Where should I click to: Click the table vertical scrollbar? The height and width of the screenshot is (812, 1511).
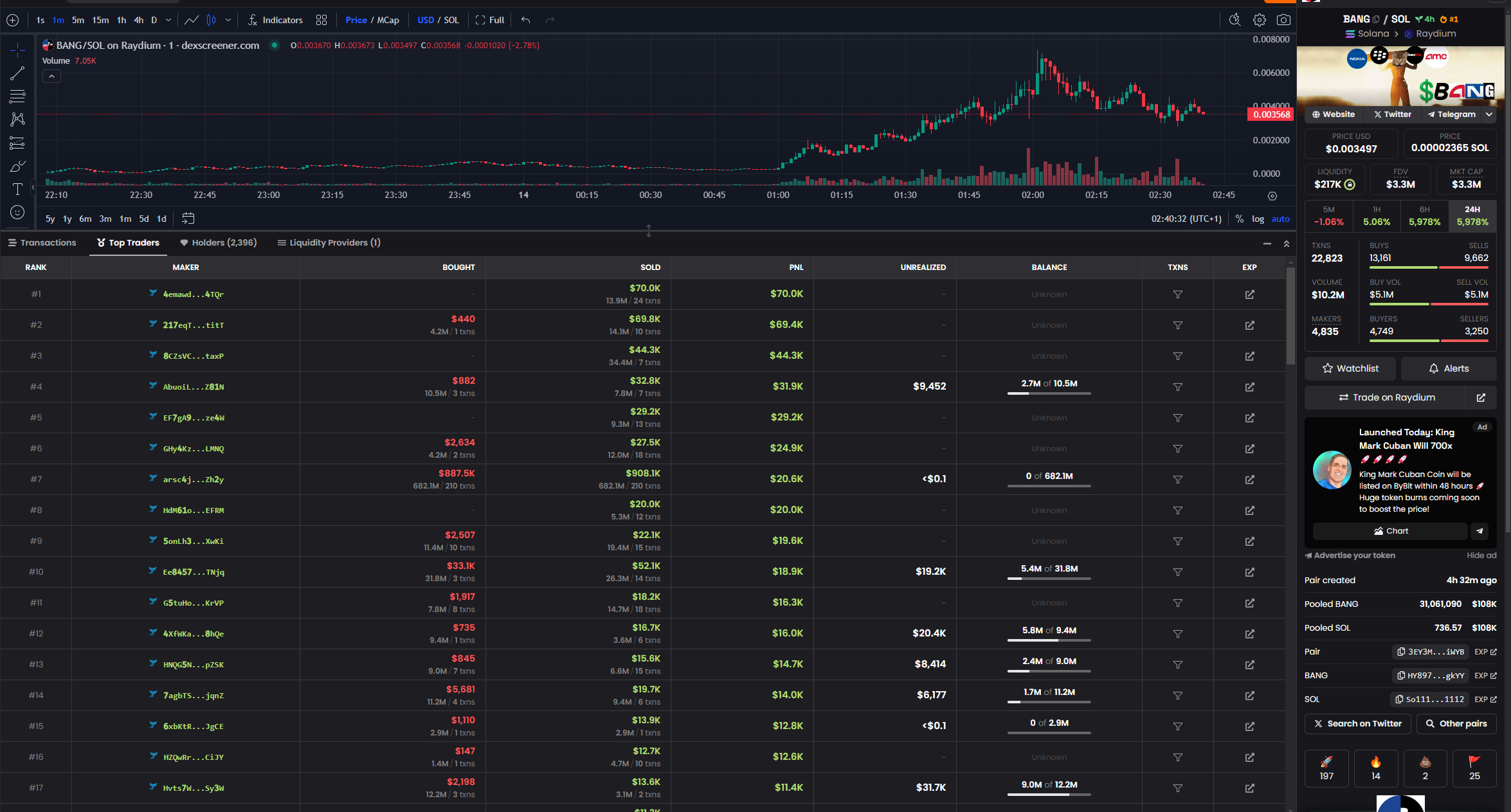point(1290,315)
